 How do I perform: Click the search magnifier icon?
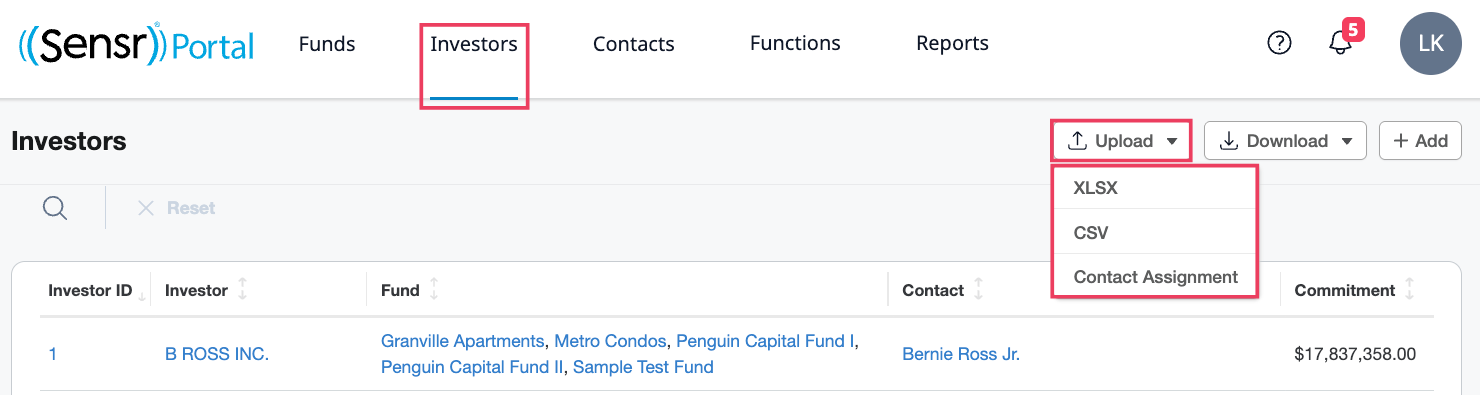coord(55,208)
